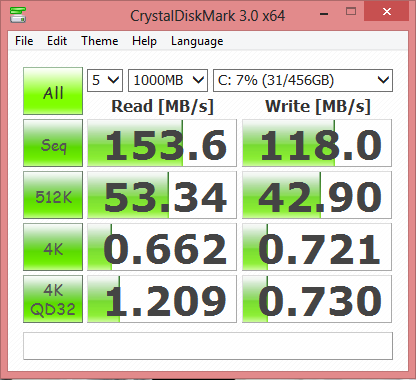Open the Theme menu
Image resolution: width=416 pixels, height=380 pixels.
[x=100, y=41]
